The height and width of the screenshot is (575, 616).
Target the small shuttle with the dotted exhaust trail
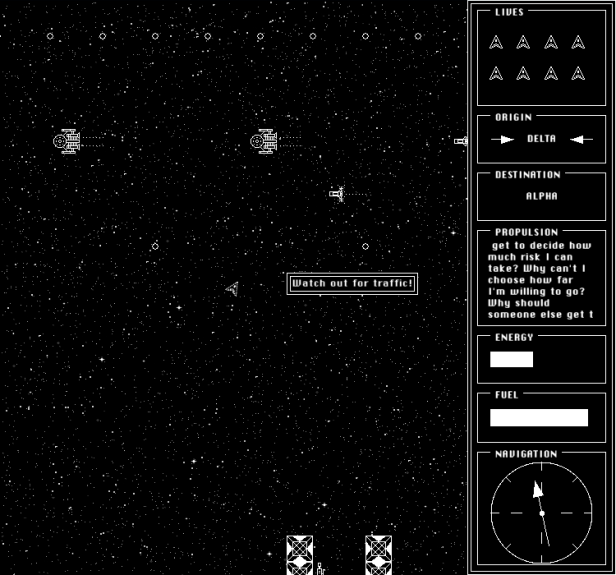click(337, 194)
